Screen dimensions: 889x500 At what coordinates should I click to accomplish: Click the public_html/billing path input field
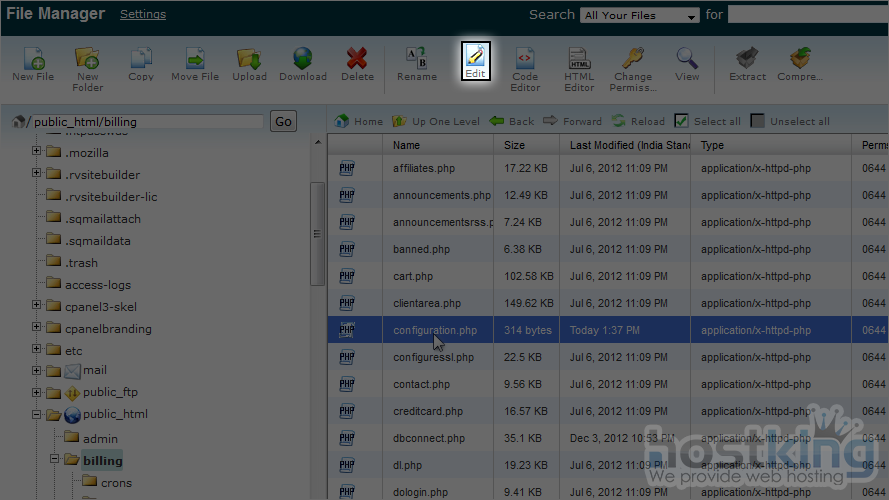[x=145, y=122]
